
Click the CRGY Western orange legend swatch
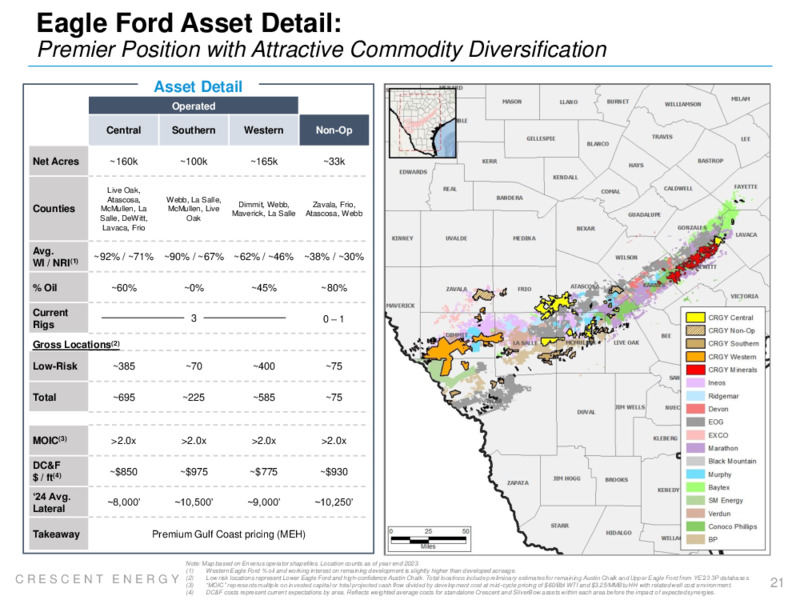pyautogui.click(x=695, y=357)
